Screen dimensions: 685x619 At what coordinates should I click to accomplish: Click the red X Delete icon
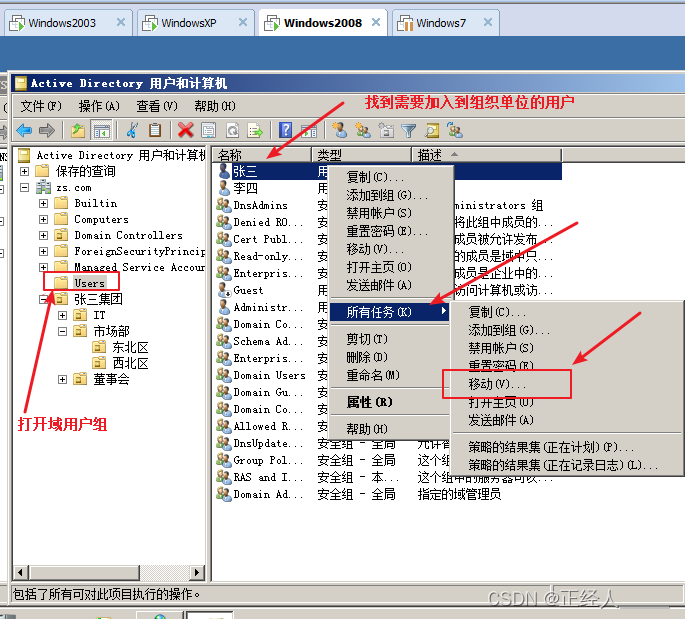(186, 130)
